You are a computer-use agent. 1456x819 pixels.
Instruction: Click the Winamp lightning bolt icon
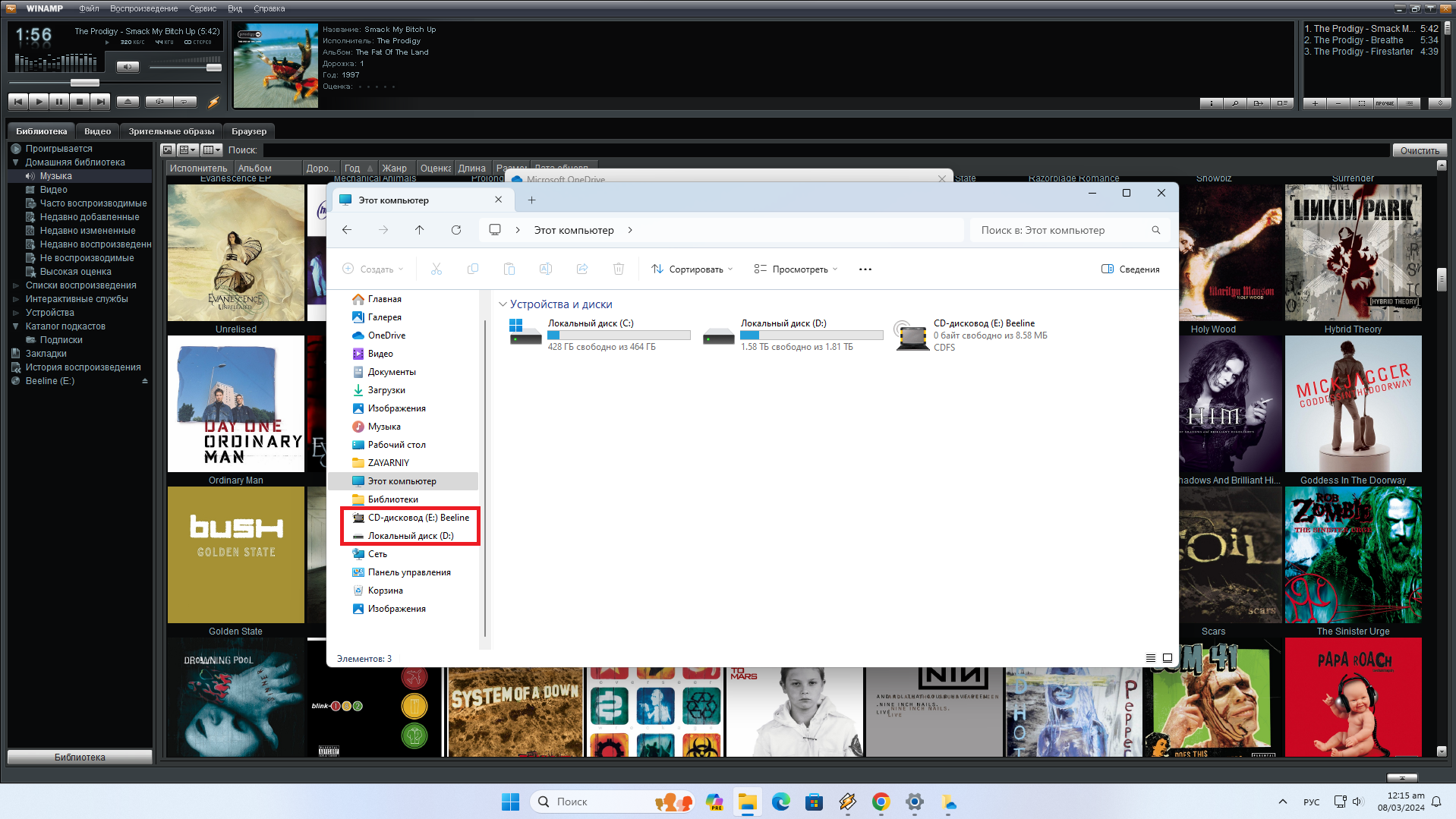point(214,102)
